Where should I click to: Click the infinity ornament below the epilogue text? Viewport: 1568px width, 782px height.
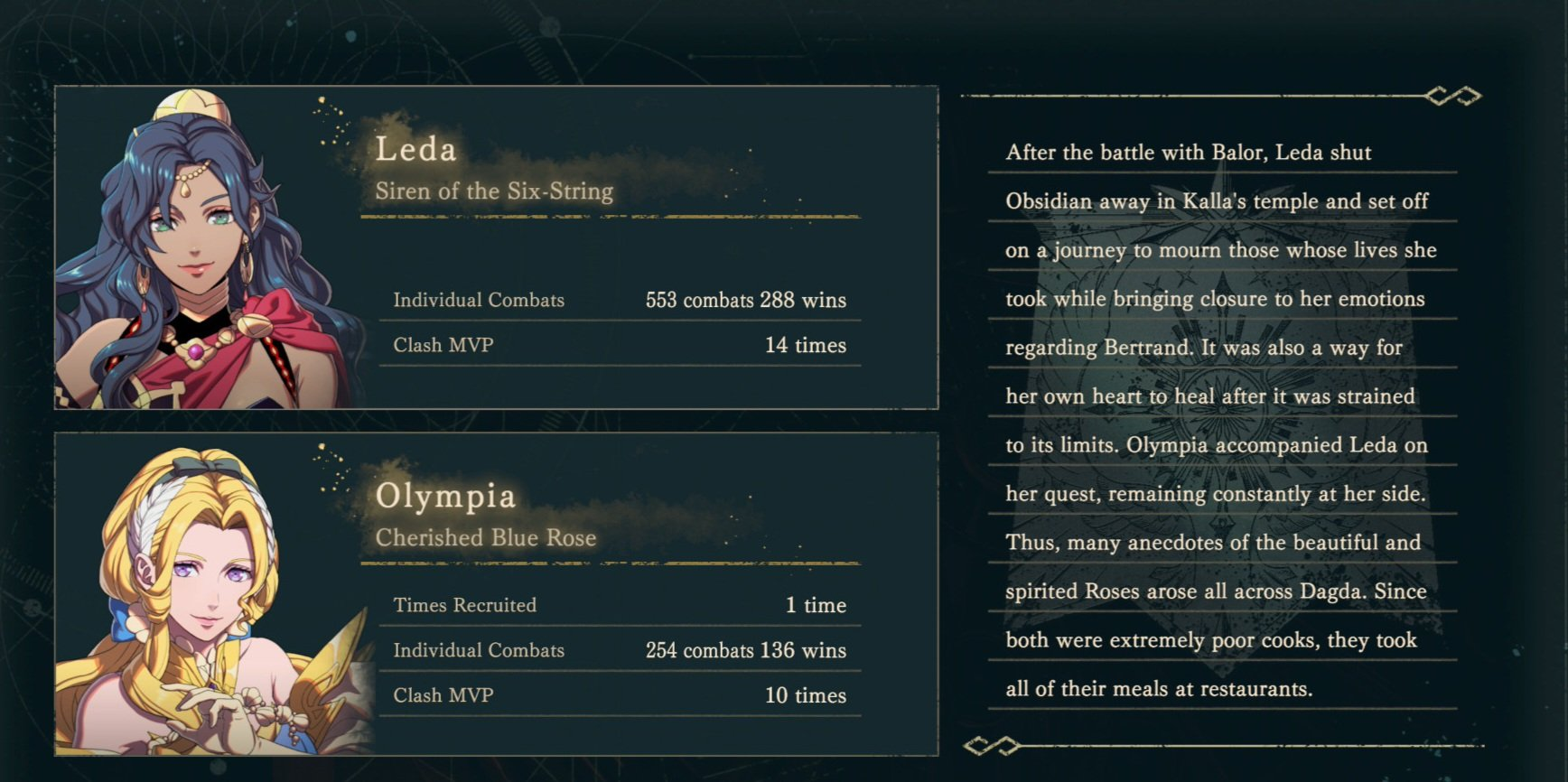(991, 745)
